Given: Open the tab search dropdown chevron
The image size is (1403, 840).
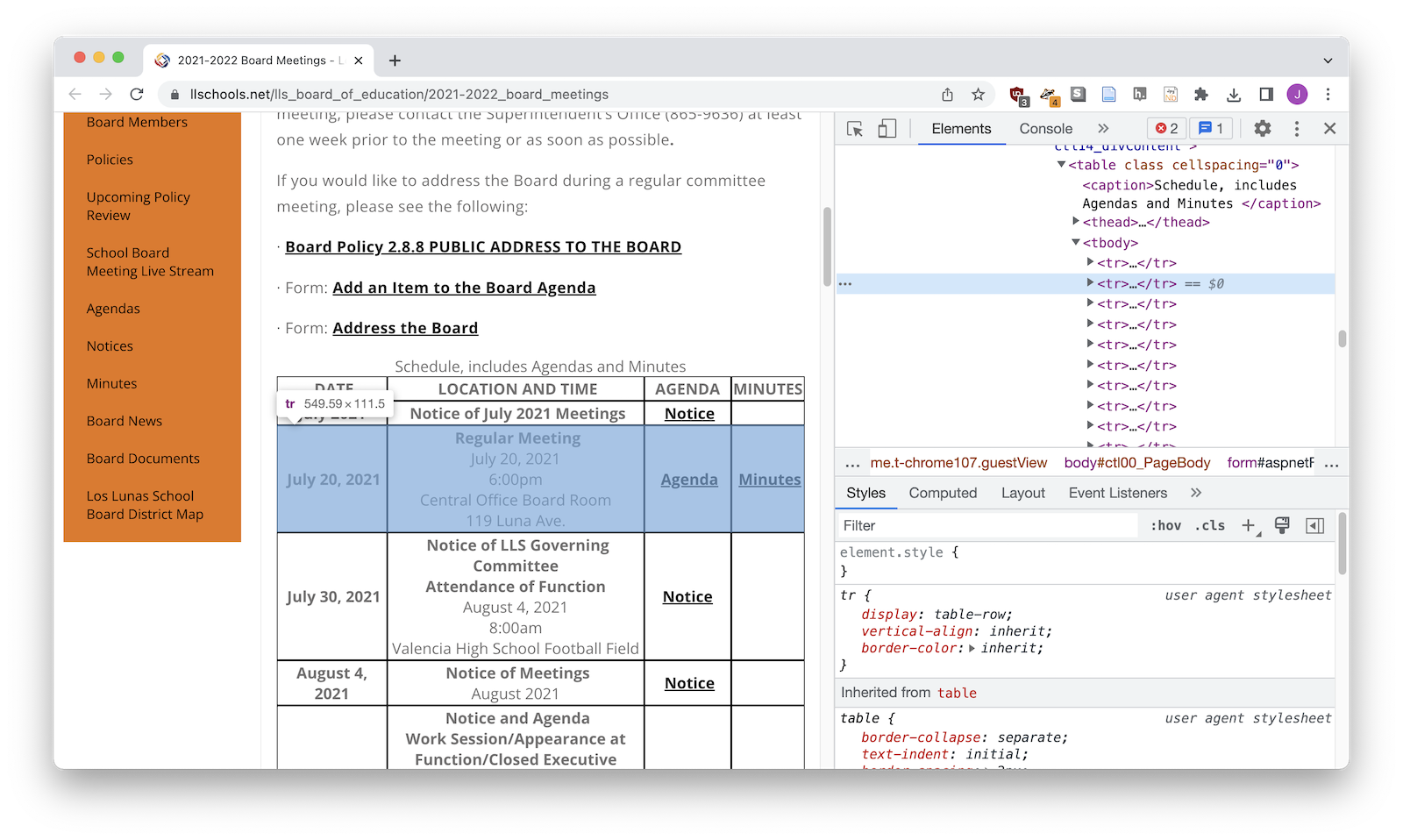Looking at the screenshot, I should [1328, 61].
